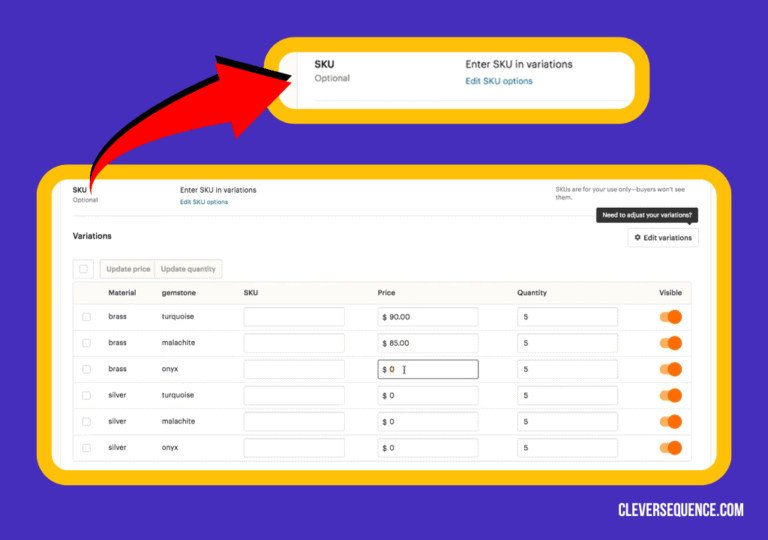Image resolution: width=768 pixels, height=540 pixels.
Task: Disable visibility for brass malachite variation
Action: 670,343
